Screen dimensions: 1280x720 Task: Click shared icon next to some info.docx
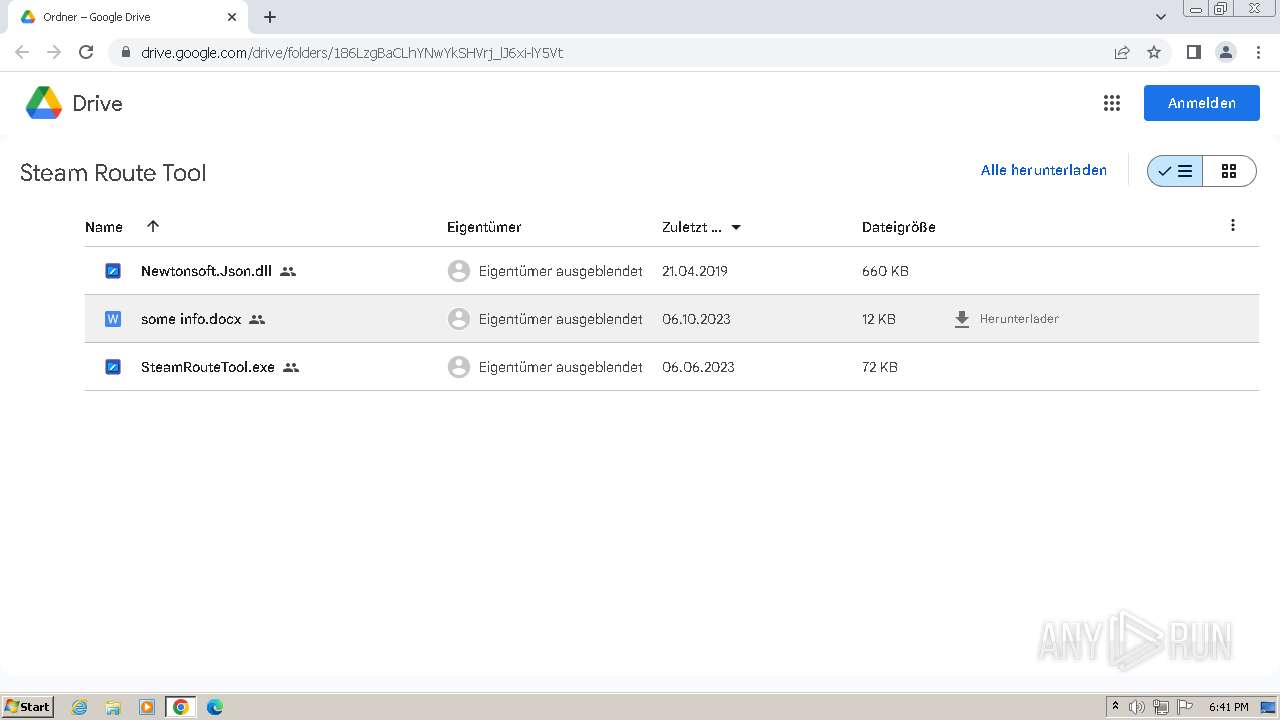coord(257,319)
